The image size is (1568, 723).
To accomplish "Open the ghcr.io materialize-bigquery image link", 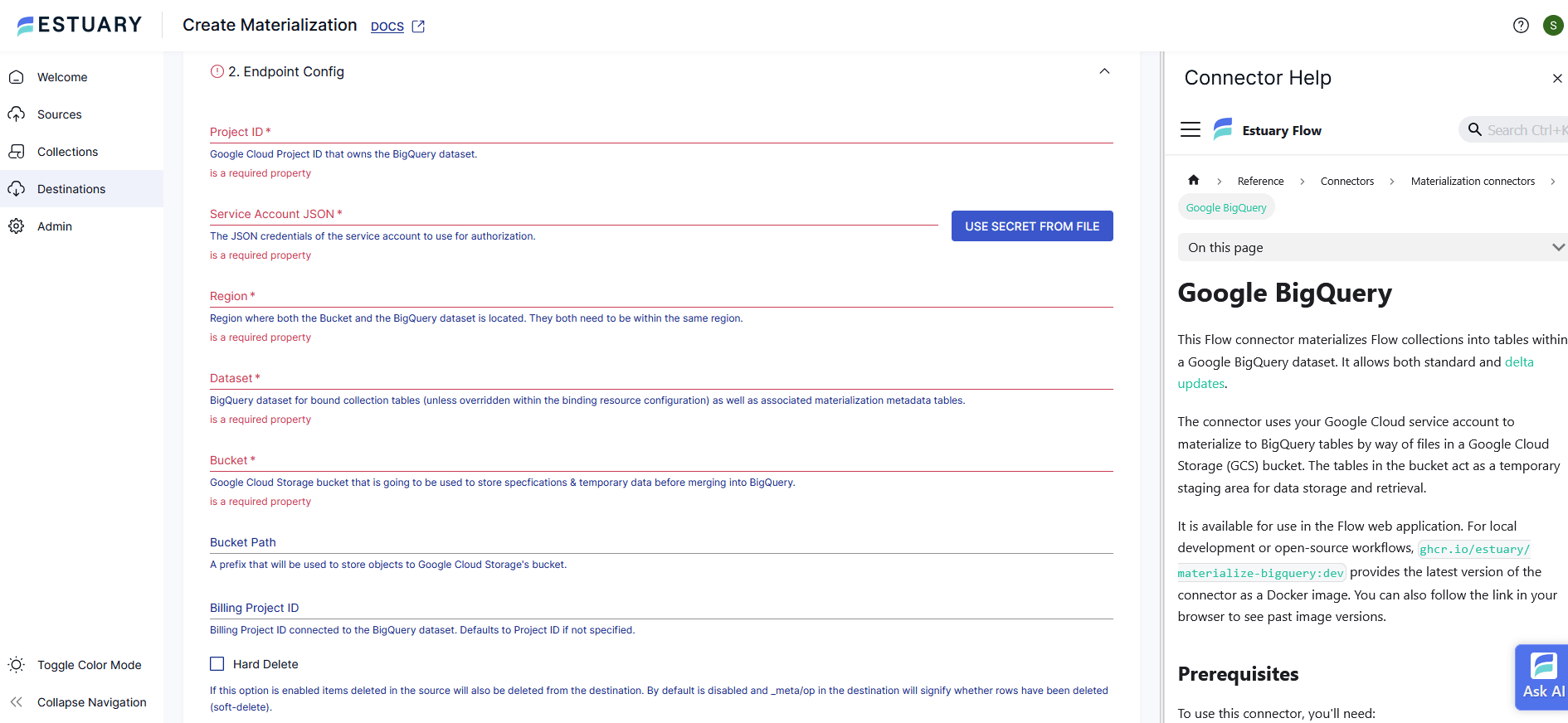I will click(1354, 560).
